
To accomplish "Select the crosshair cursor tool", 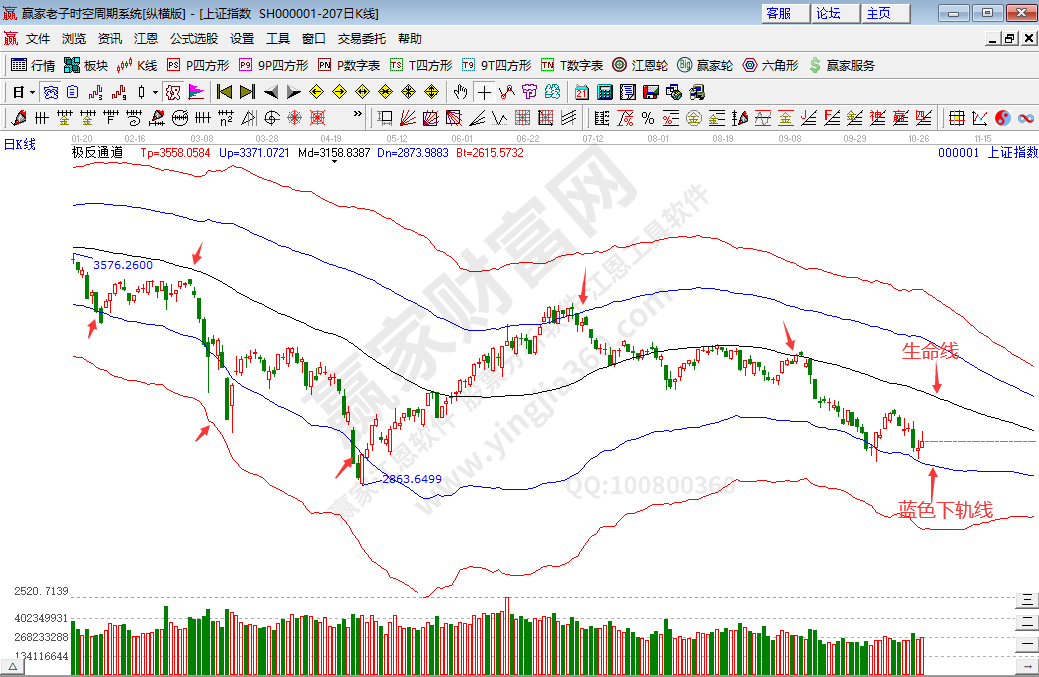I will click(484, 92).
